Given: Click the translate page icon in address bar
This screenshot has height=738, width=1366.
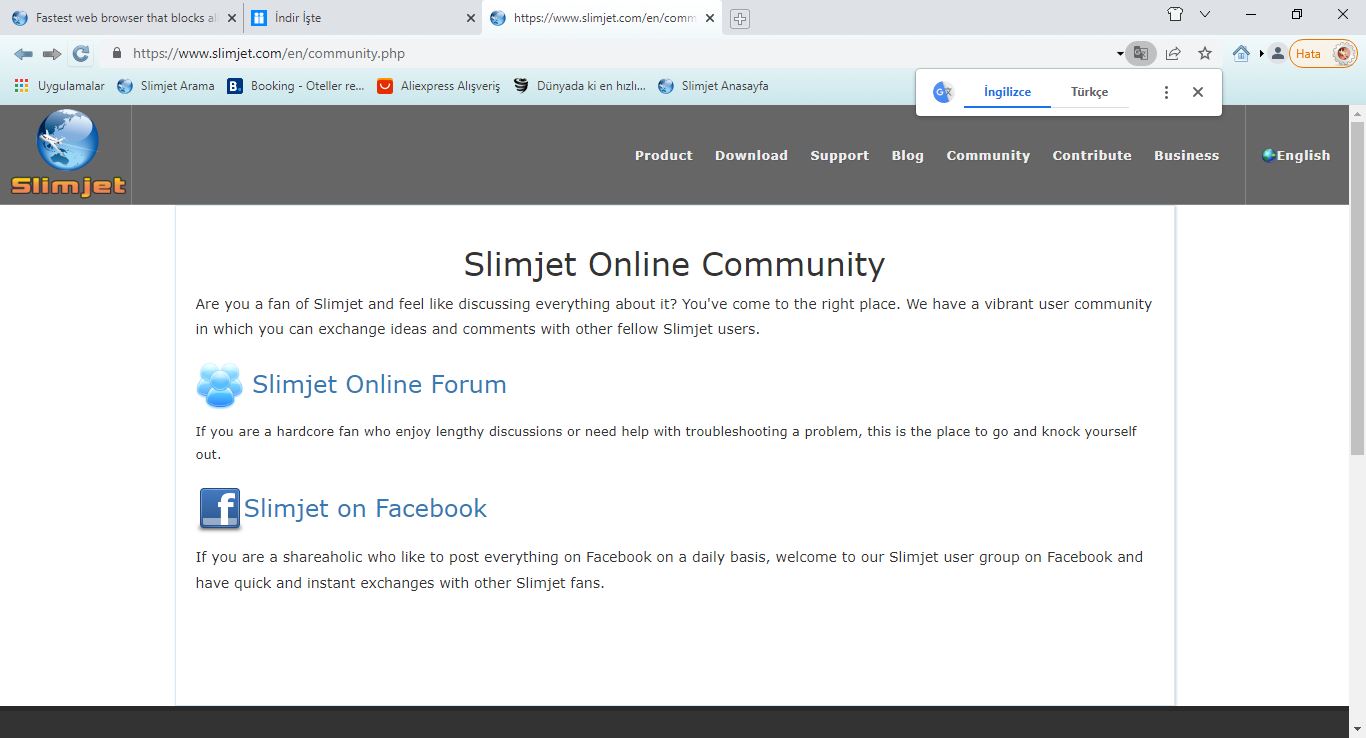Looking at the screenshot, I should click(1141, 54).
